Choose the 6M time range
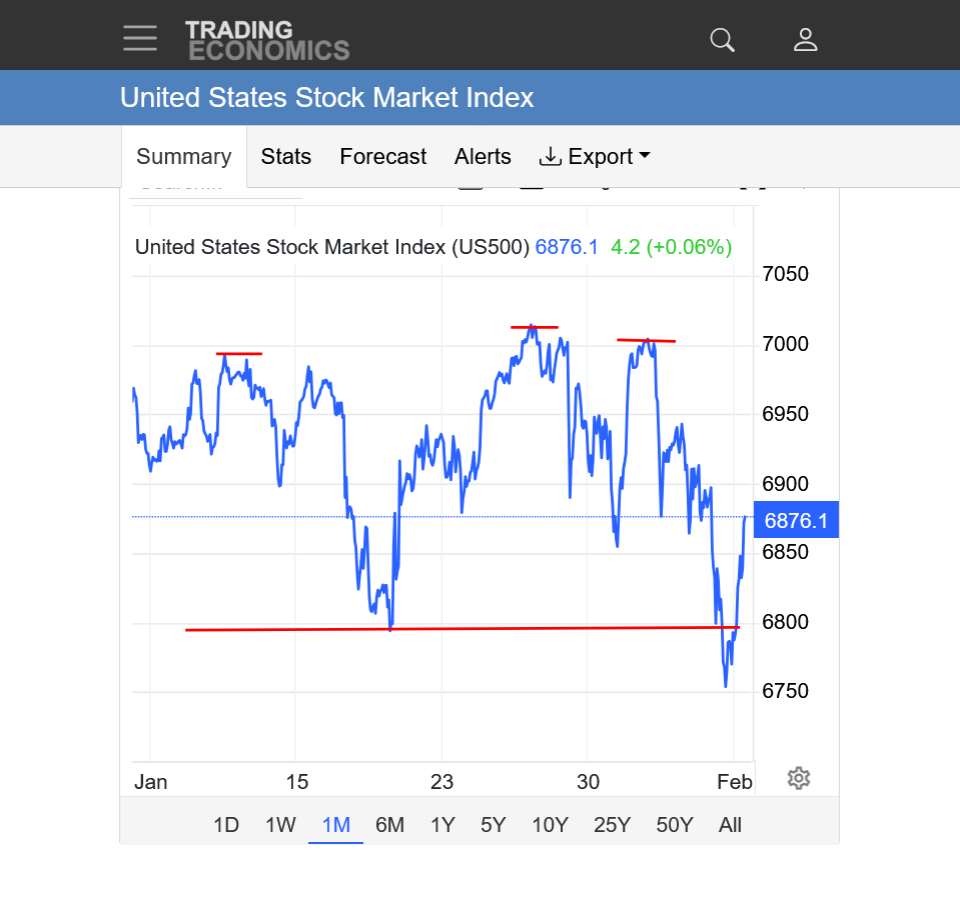The image size is (960, 901). click(x=389, y=825)
